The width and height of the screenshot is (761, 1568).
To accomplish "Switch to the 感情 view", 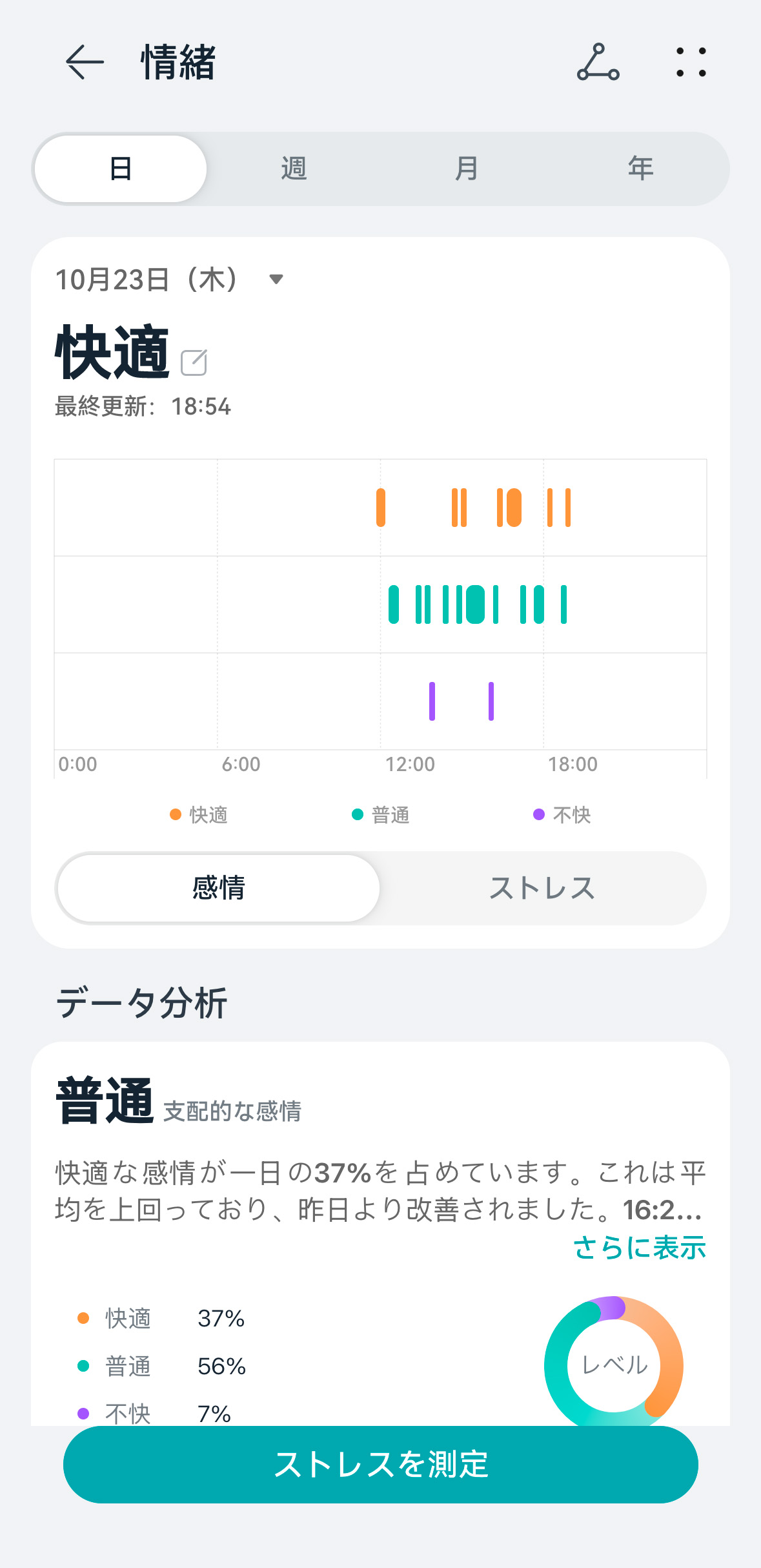I will pos(219,888).
